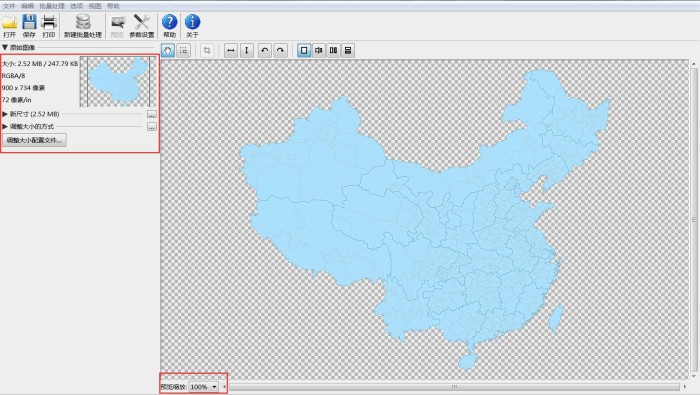This screenshot has height=395, width=700.
Task: Expand the 调整大小的方式 section
Action: (5, 127)
